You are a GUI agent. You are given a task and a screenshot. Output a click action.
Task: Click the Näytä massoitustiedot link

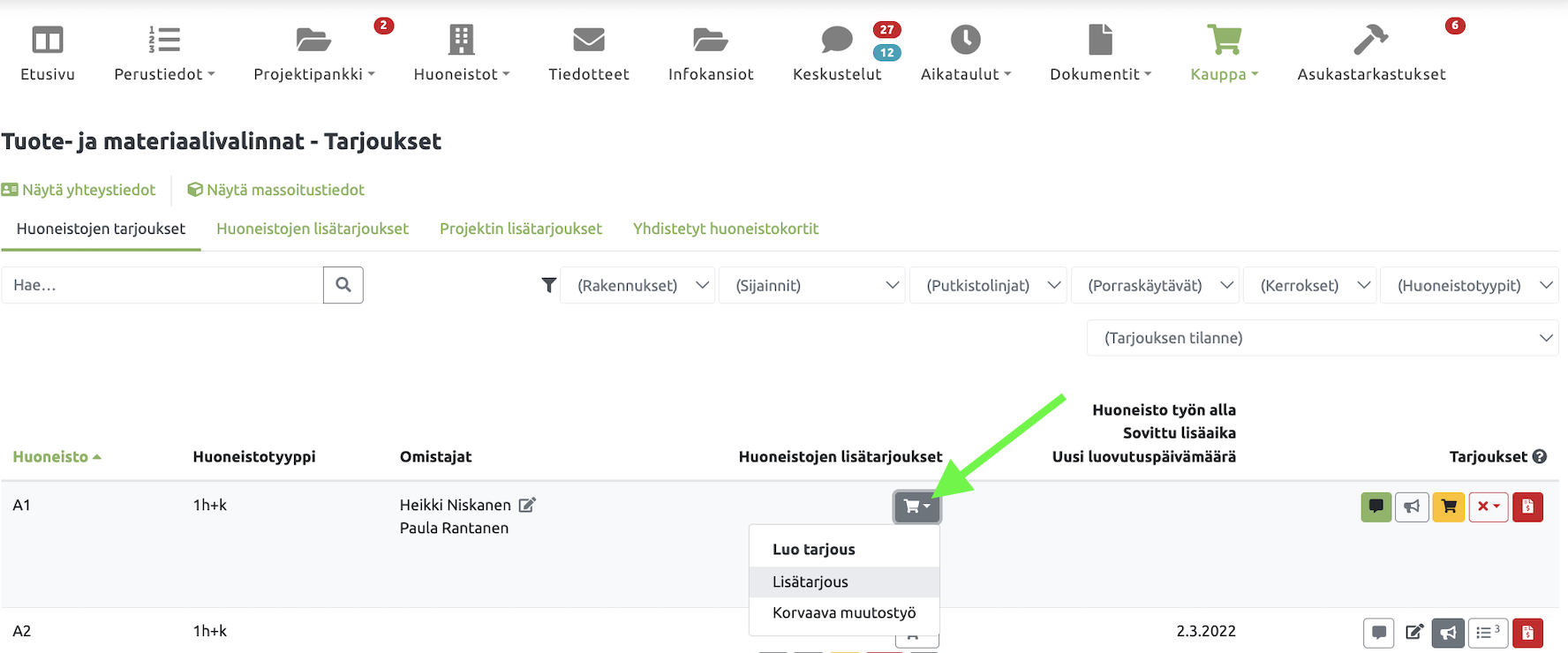(276, 190)
